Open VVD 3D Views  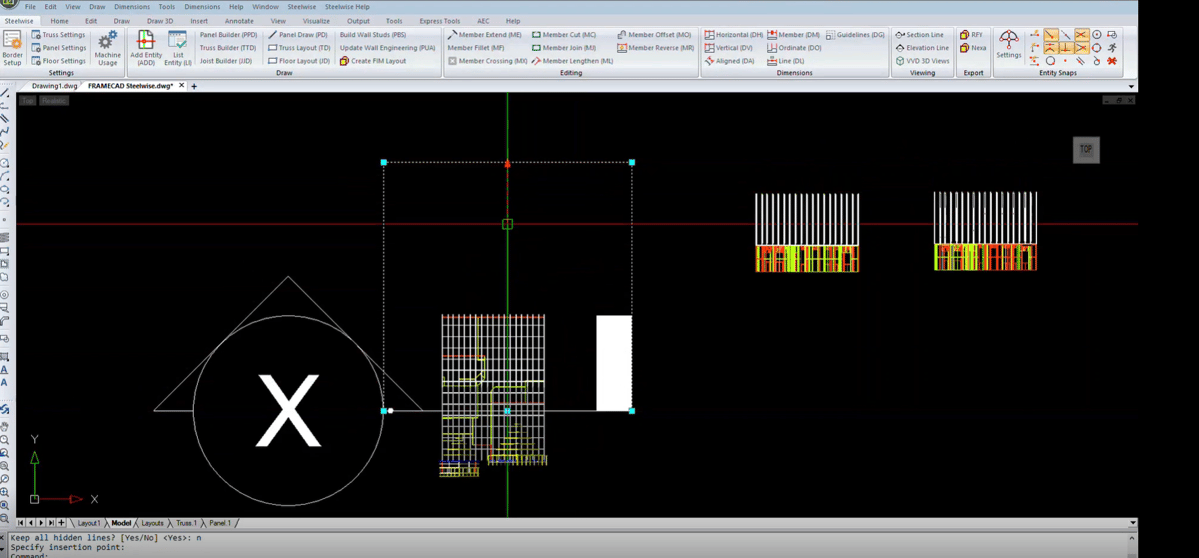(x=922, y=60)
